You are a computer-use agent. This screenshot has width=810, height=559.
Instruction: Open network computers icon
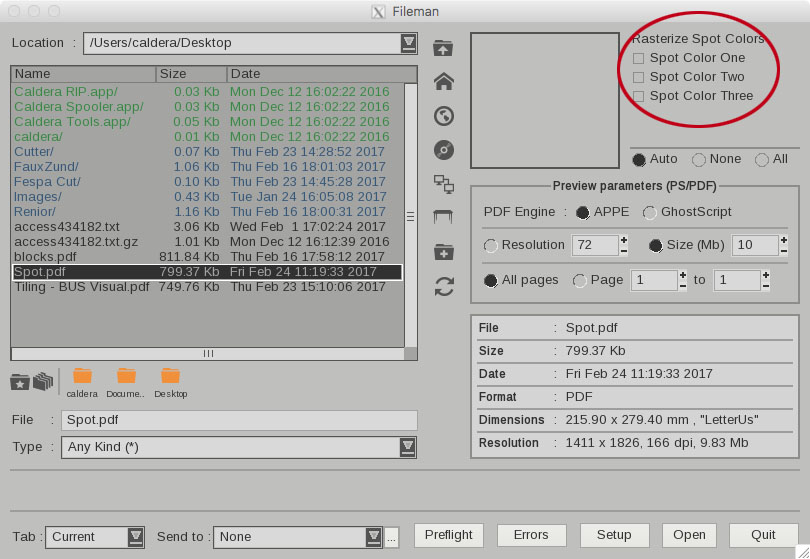444,184
